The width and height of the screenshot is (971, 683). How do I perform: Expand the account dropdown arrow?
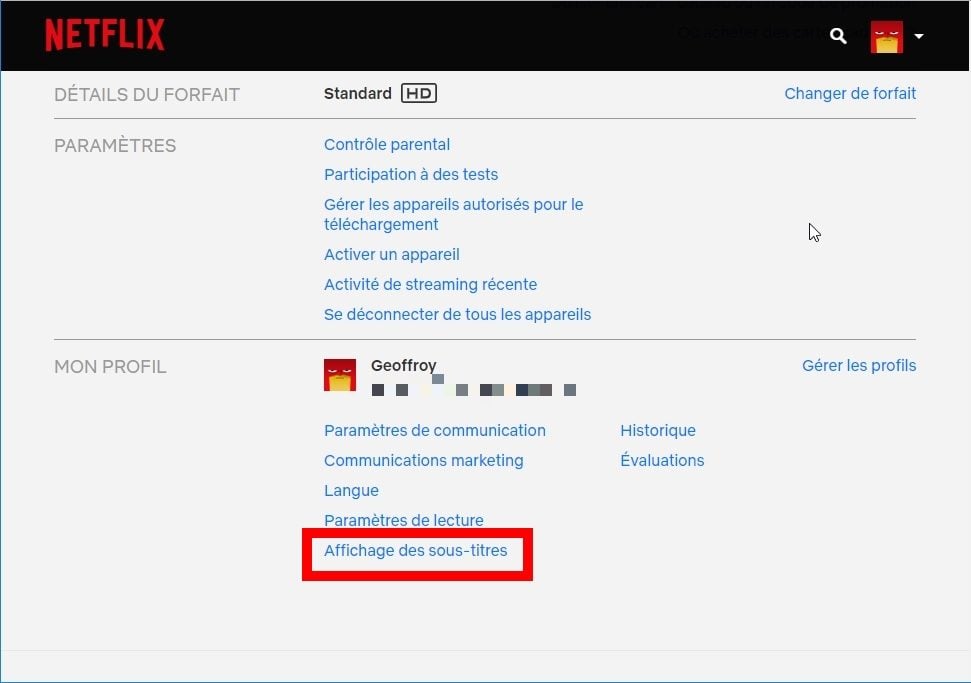[x=919, y=37]
